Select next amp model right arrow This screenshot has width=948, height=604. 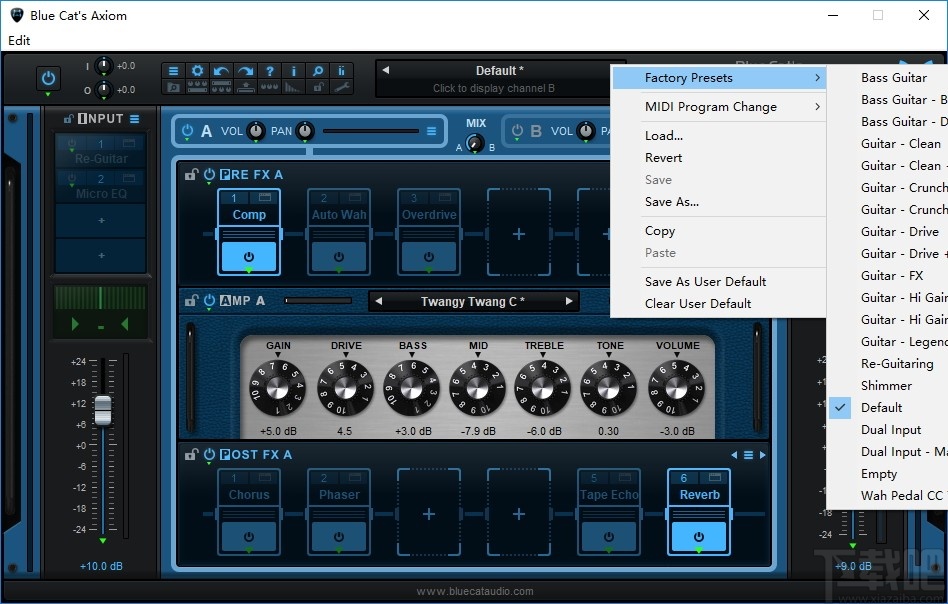pyautogui.click(x=568, y=301)
